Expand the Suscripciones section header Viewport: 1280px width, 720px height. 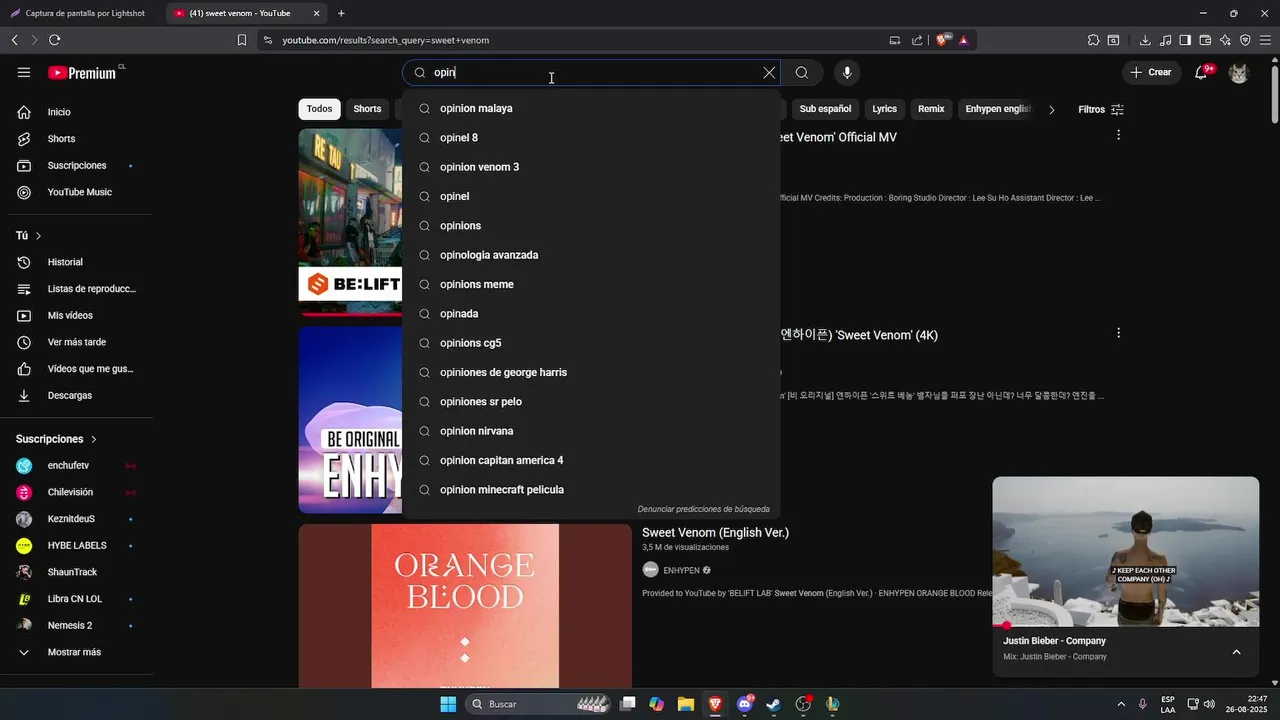[57, 439]
